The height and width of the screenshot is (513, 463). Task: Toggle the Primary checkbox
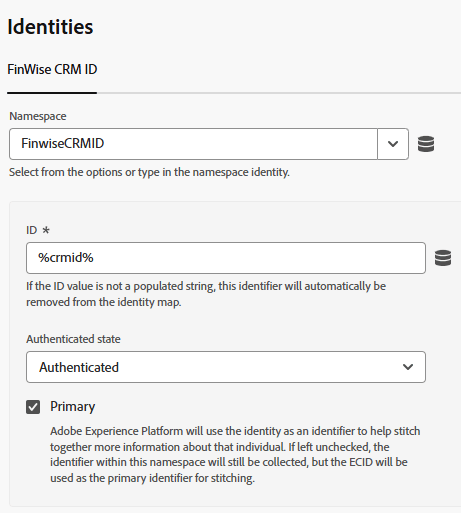coord(33,407)
